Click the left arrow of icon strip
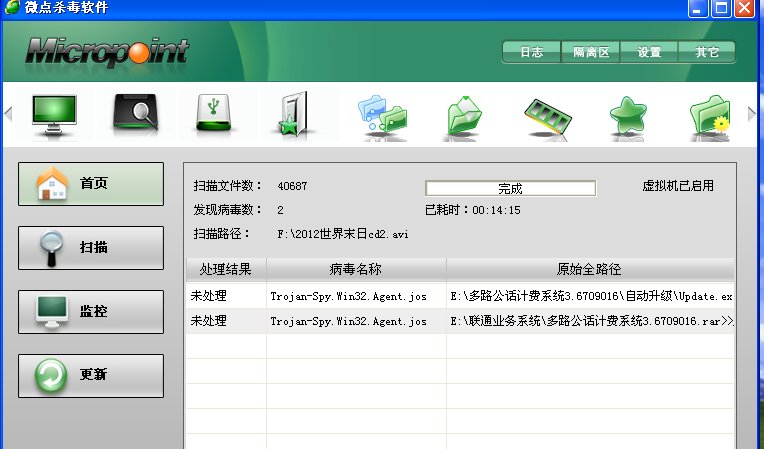764x449 pixels. pos(8,114)
